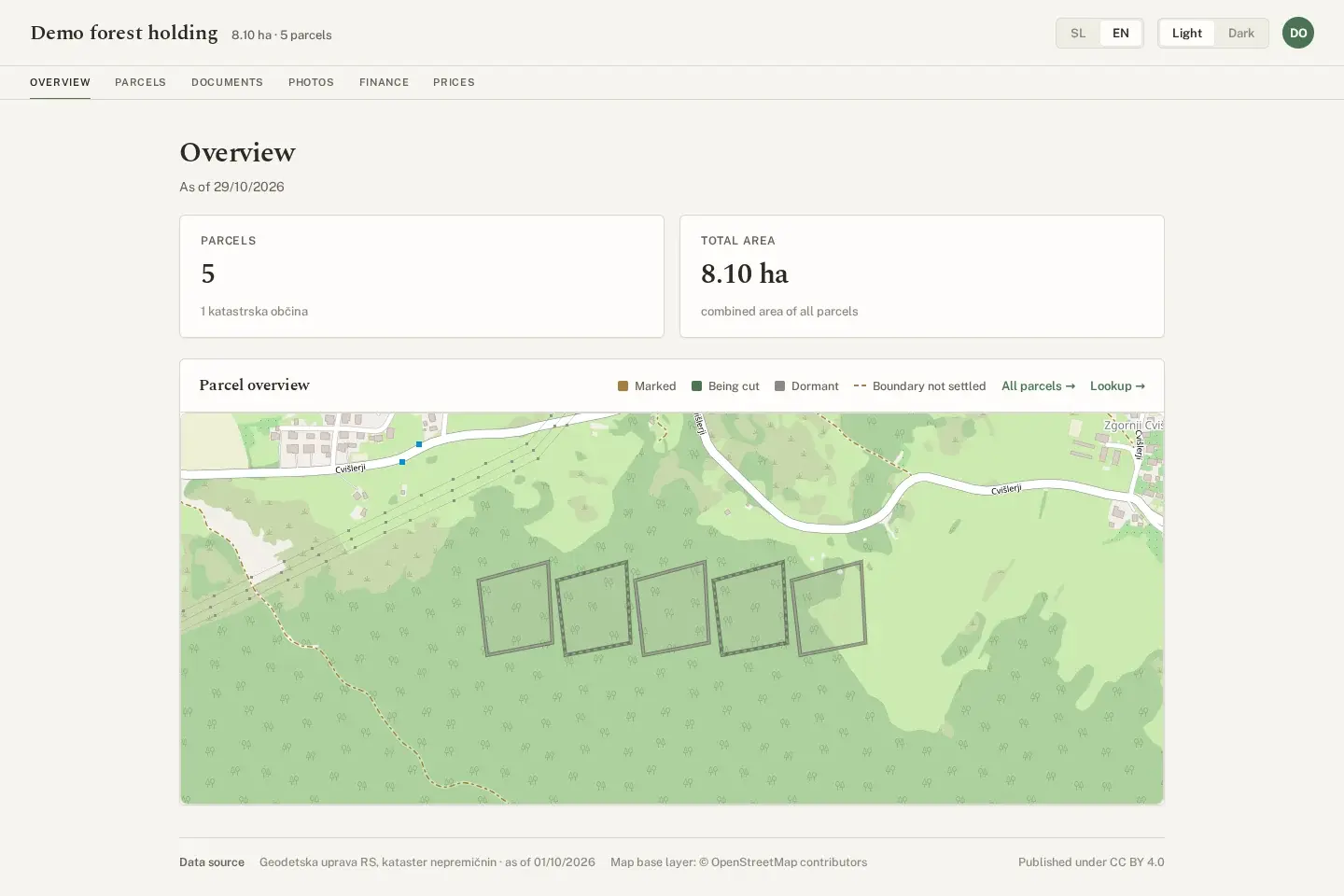Screen dimensions: 1344x896
Task: Click the Parcels count card
Action: (422, 276)
